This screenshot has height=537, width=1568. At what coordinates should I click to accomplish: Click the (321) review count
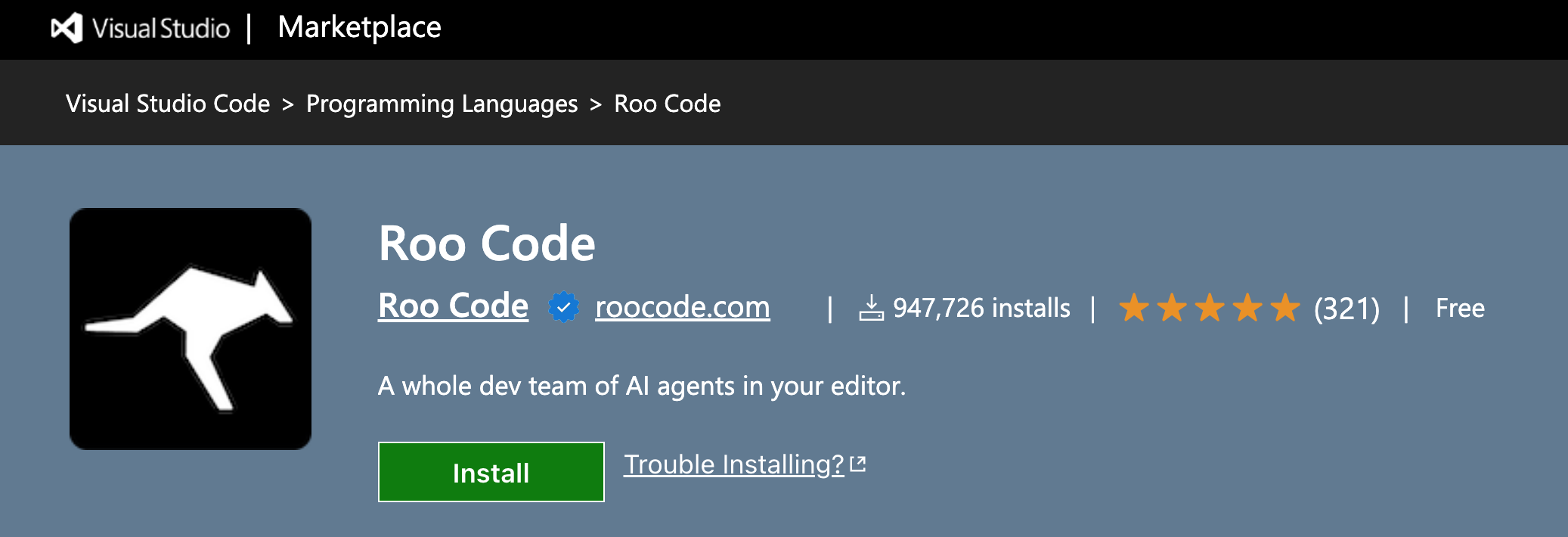[x=1346, y=309]
